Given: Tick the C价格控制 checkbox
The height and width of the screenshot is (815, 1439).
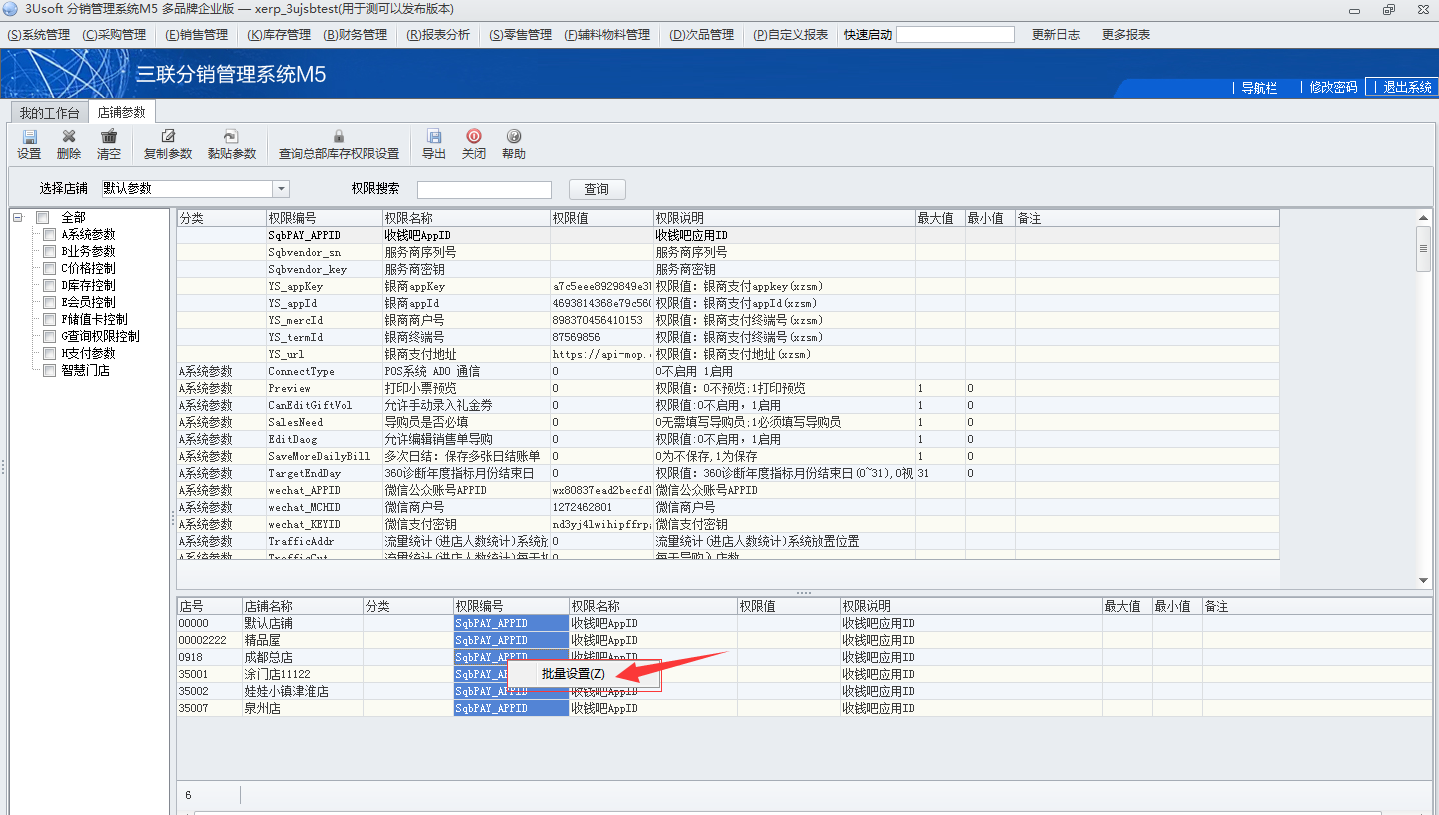Looking at the screenshot, I should click(x=49, y=268).
